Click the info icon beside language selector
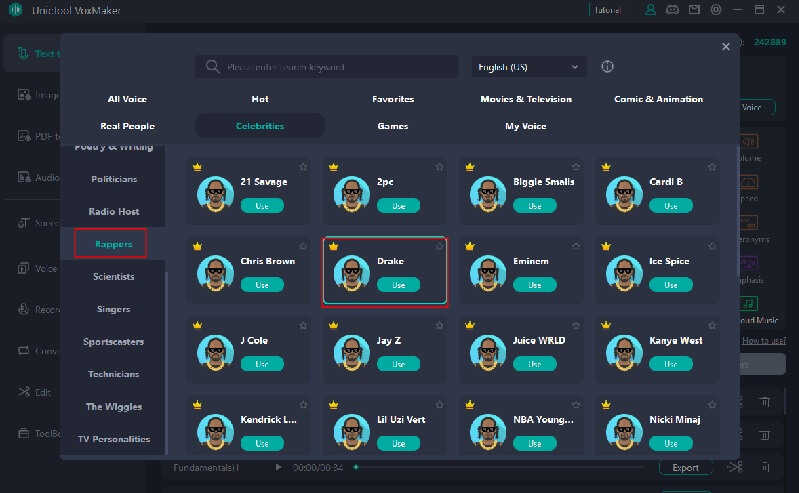This screenshot has height=493, width=799. click(x=607, y=67)
